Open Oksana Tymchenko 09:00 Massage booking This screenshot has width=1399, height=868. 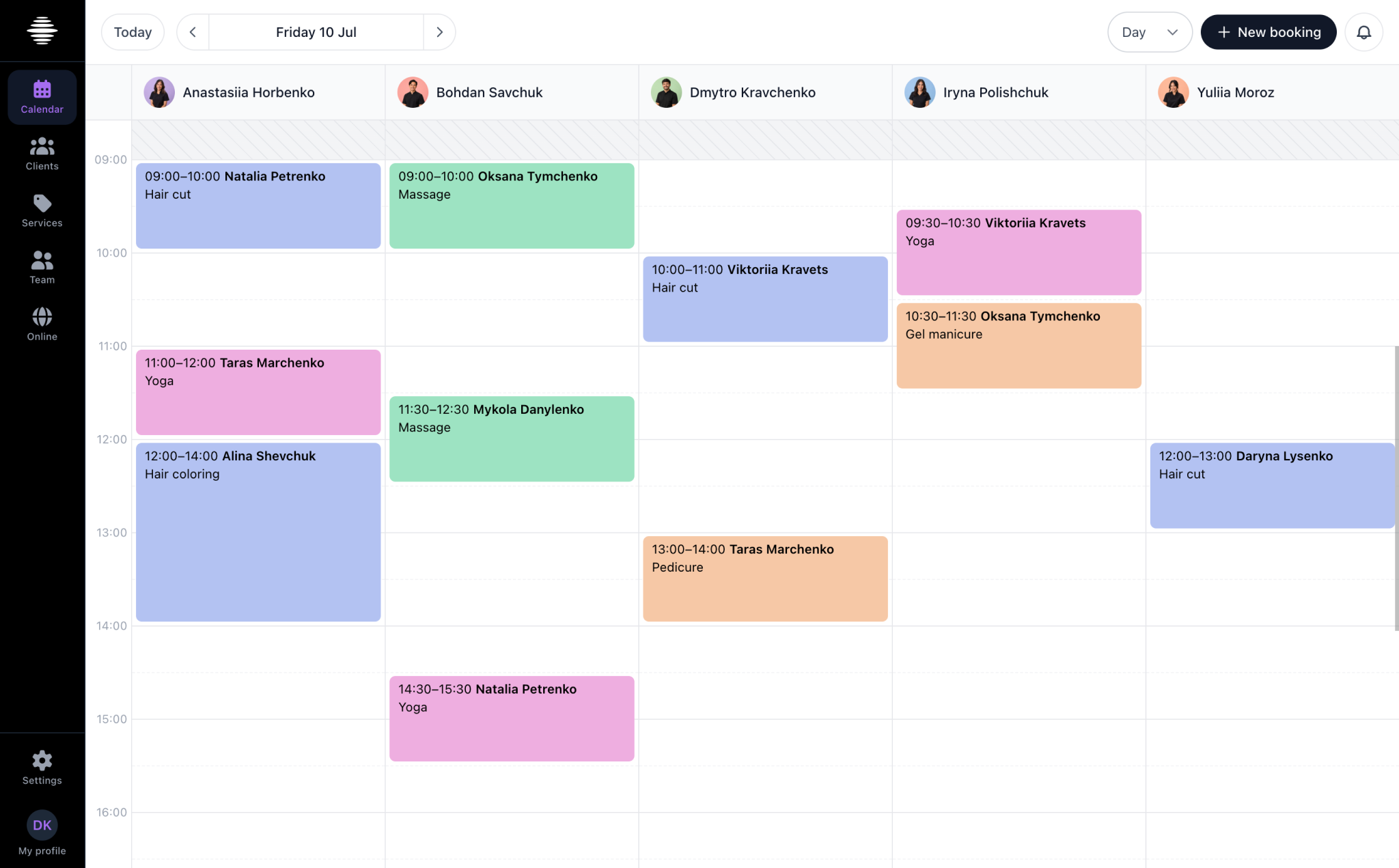click(512, 206)
